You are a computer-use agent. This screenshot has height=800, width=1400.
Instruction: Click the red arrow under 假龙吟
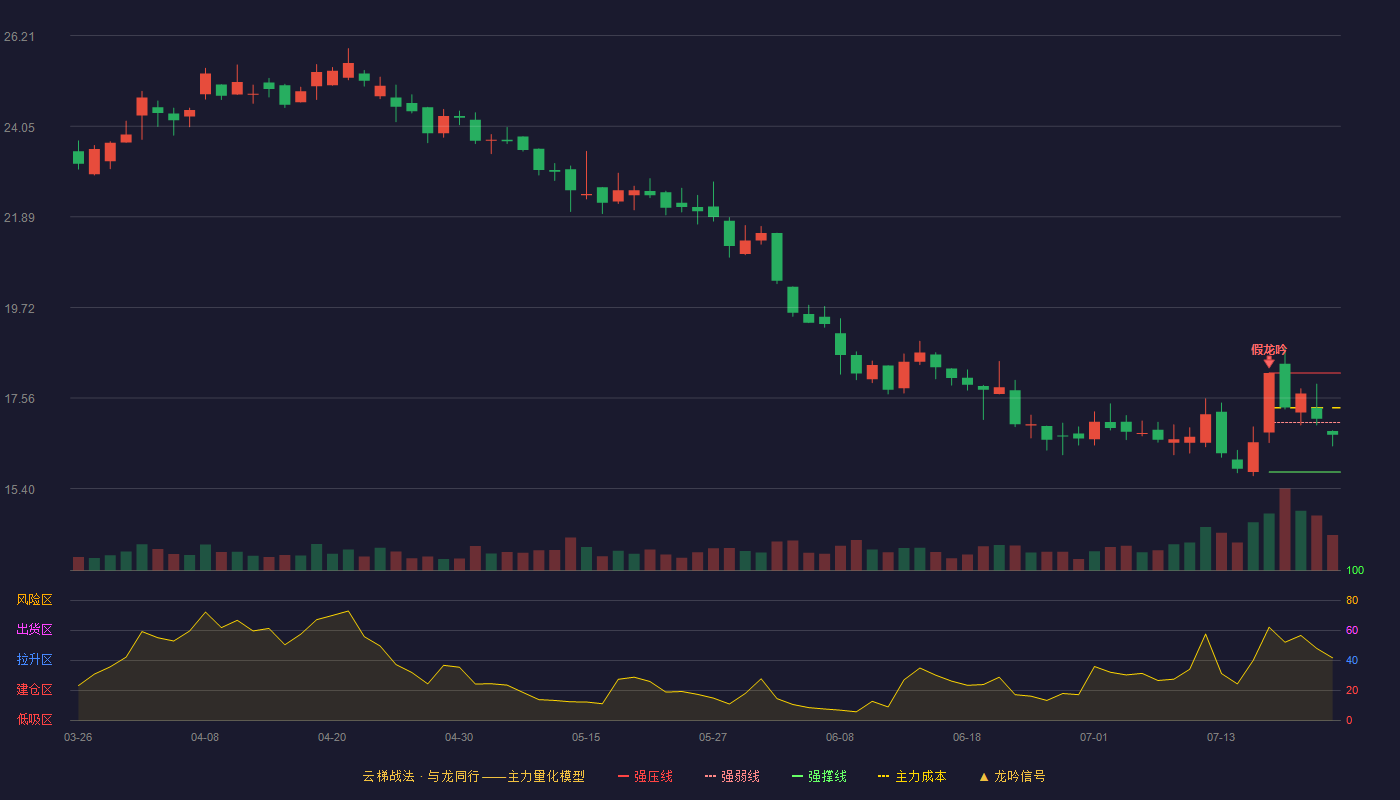[x=1269, y=362]
